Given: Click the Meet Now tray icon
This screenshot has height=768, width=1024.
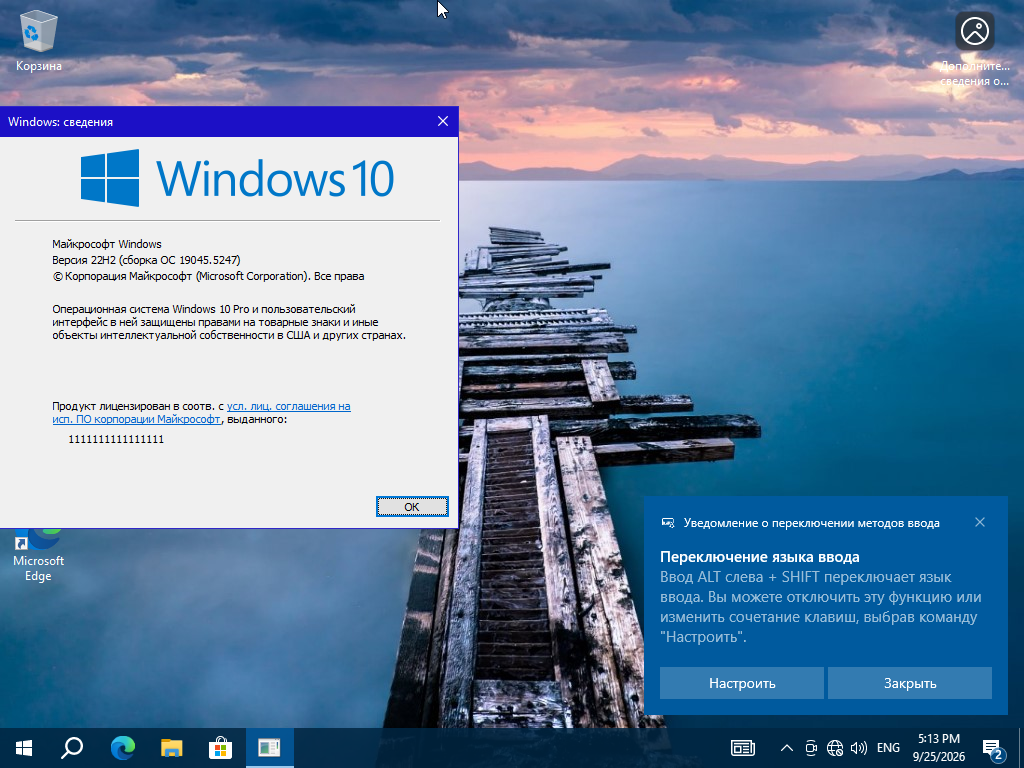Looking at the screenshot, I should (x=811, y=748).
